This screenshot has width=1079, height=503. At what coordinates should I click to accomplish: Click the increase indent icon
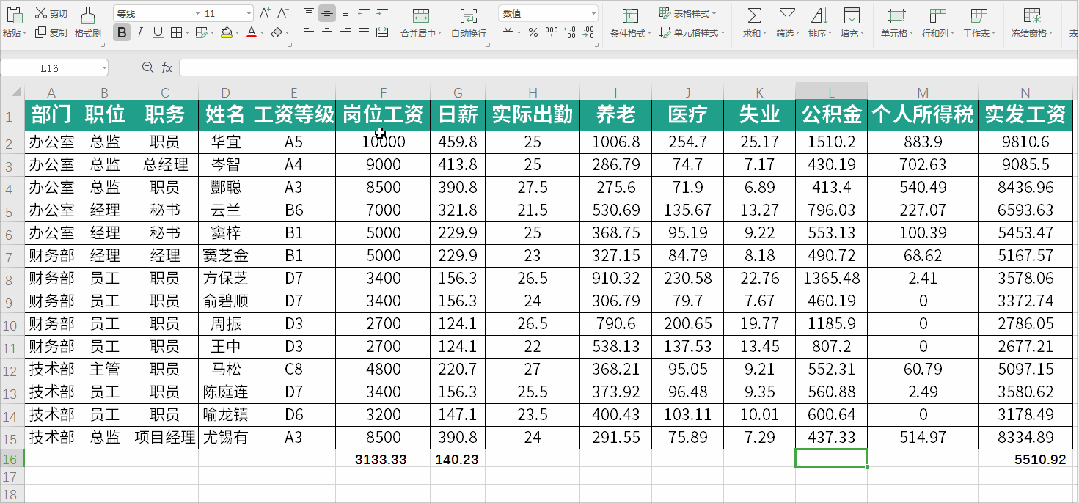point(382,13)
